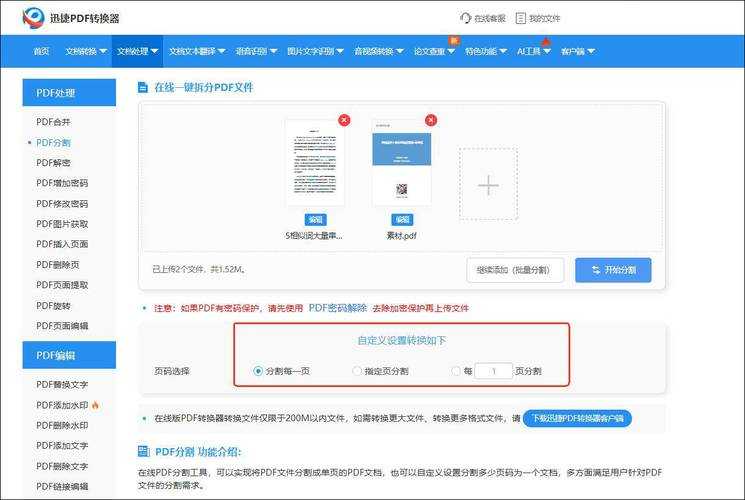
Task: Open PDF页面提取 in sidebar
Action: pos(62,285)
